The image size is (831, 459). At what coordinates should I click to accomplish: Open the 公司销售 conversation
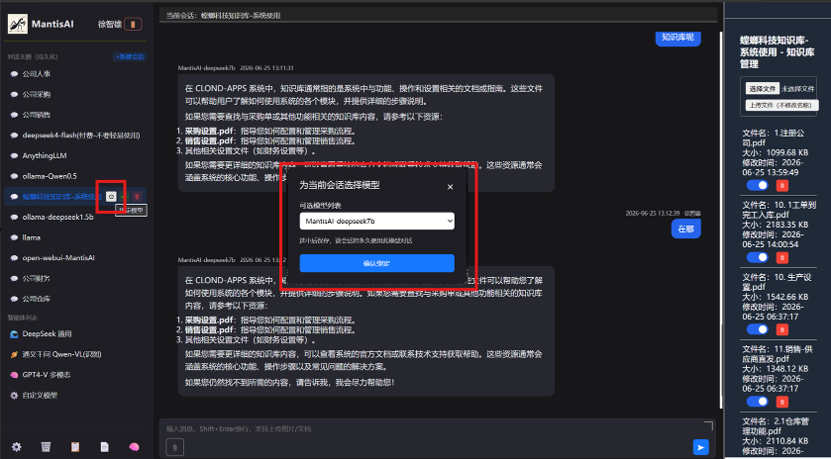pyautogui.click(x=76, y=115)
